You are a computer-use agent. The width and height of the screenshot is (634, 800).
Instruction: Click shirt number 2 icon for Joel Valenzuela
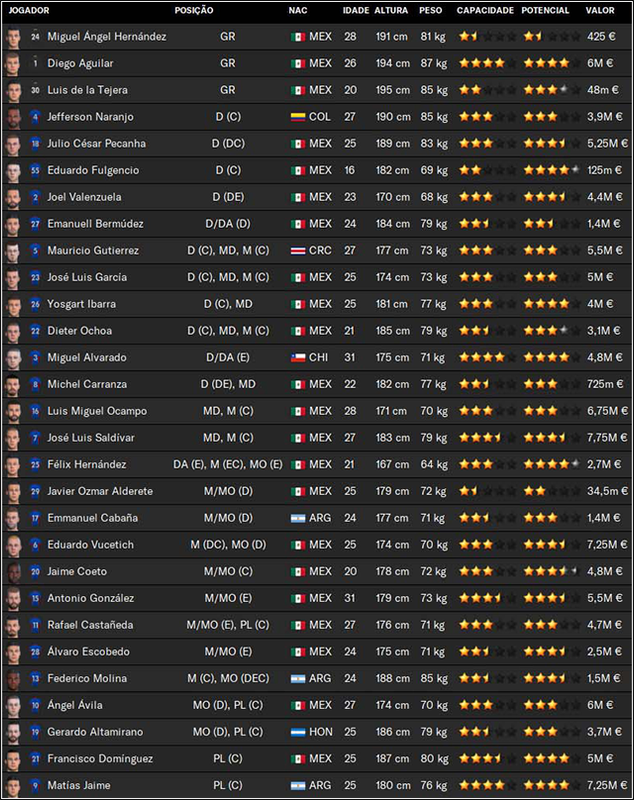[x=35, y=197]
